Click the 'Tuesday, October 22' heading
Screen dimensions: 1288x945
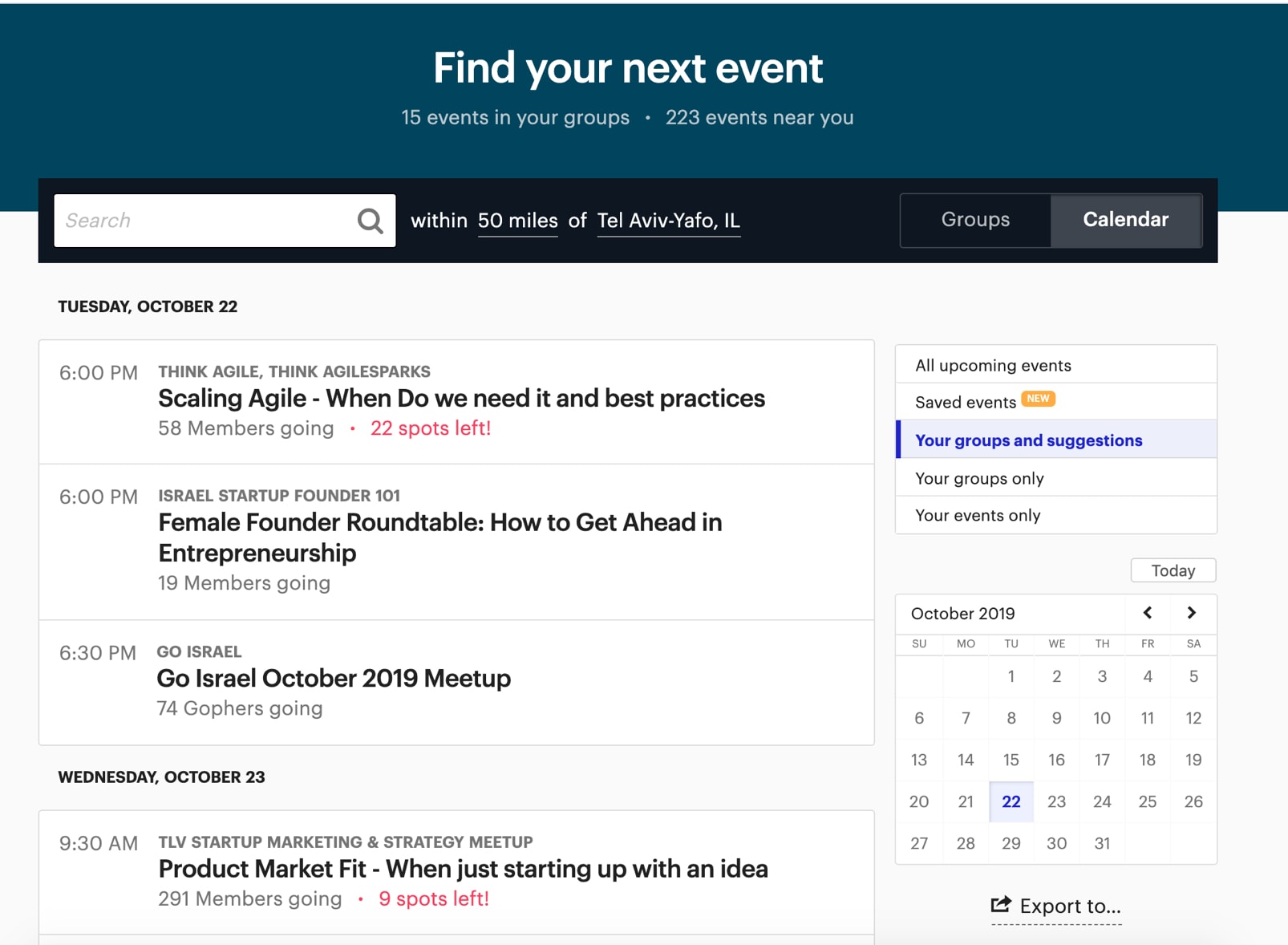pos(148,306)
